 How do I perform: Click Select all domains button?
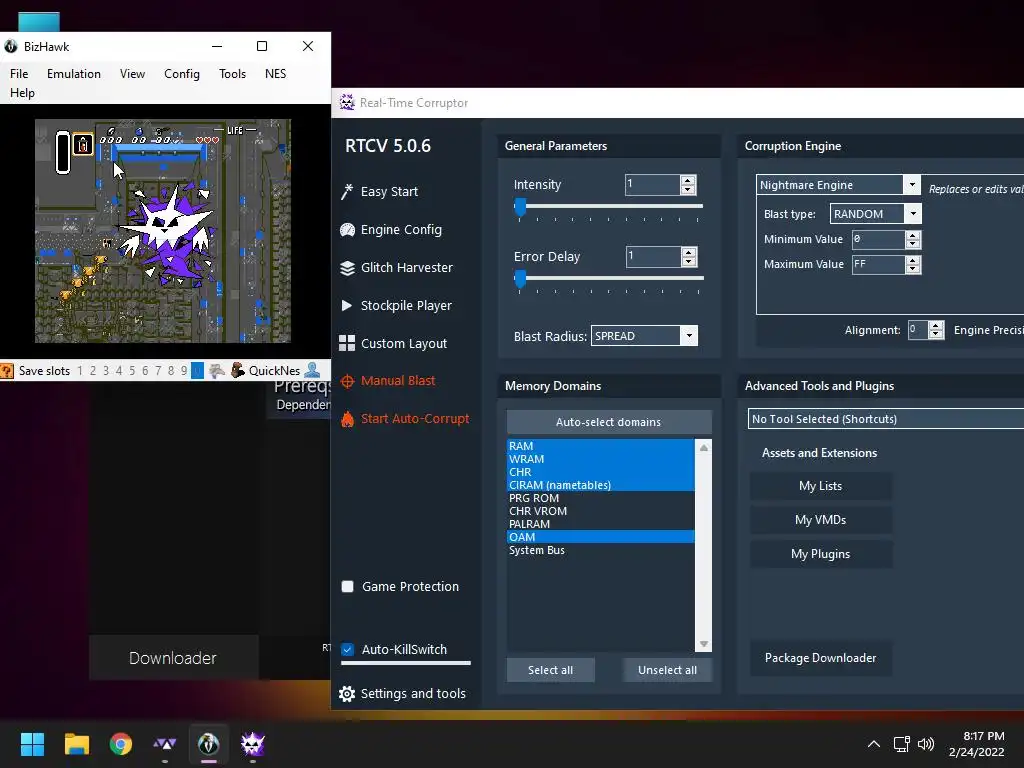[551, 670]
